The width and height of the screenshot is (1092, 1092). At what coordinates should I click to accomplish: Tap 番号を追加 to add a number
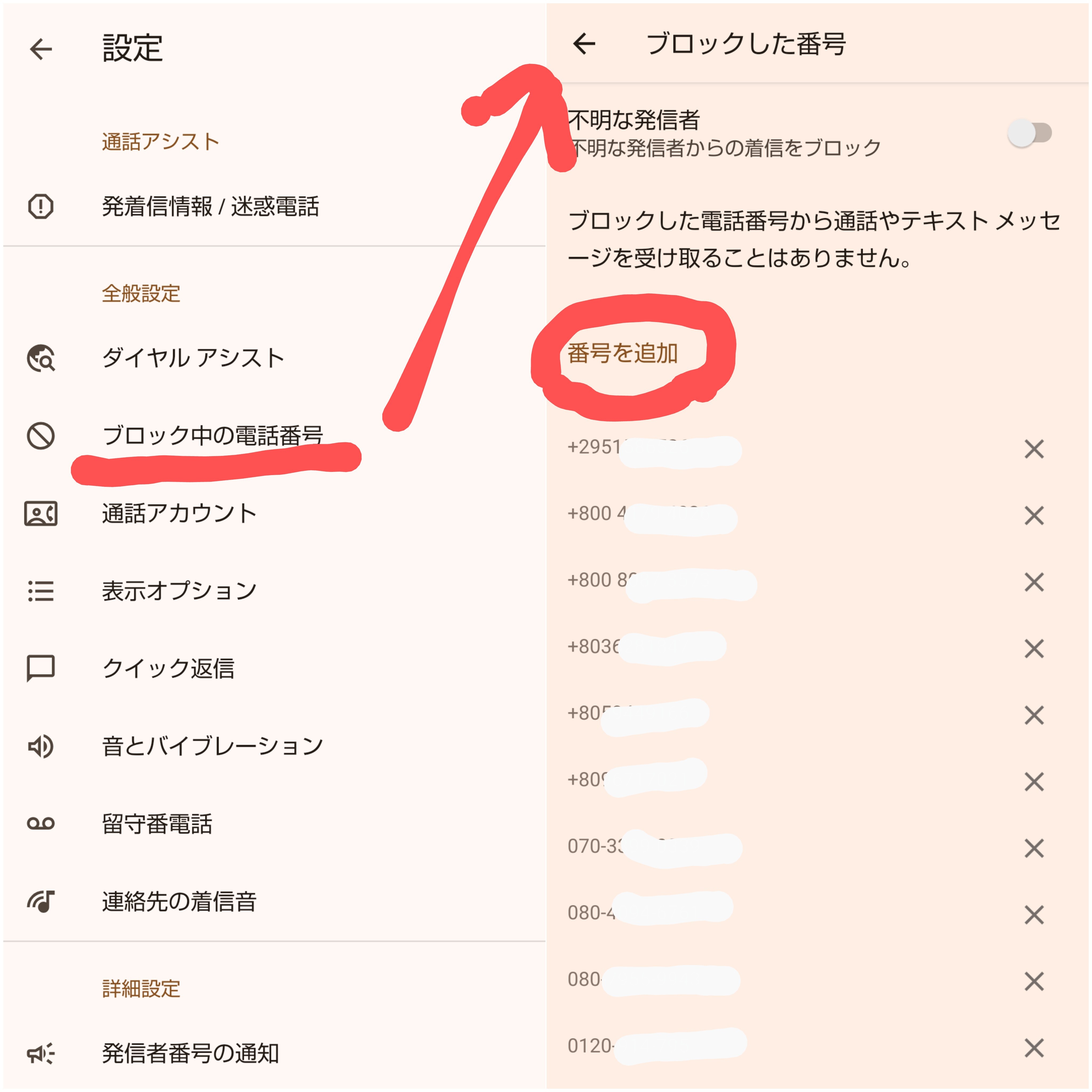(622, 353)
